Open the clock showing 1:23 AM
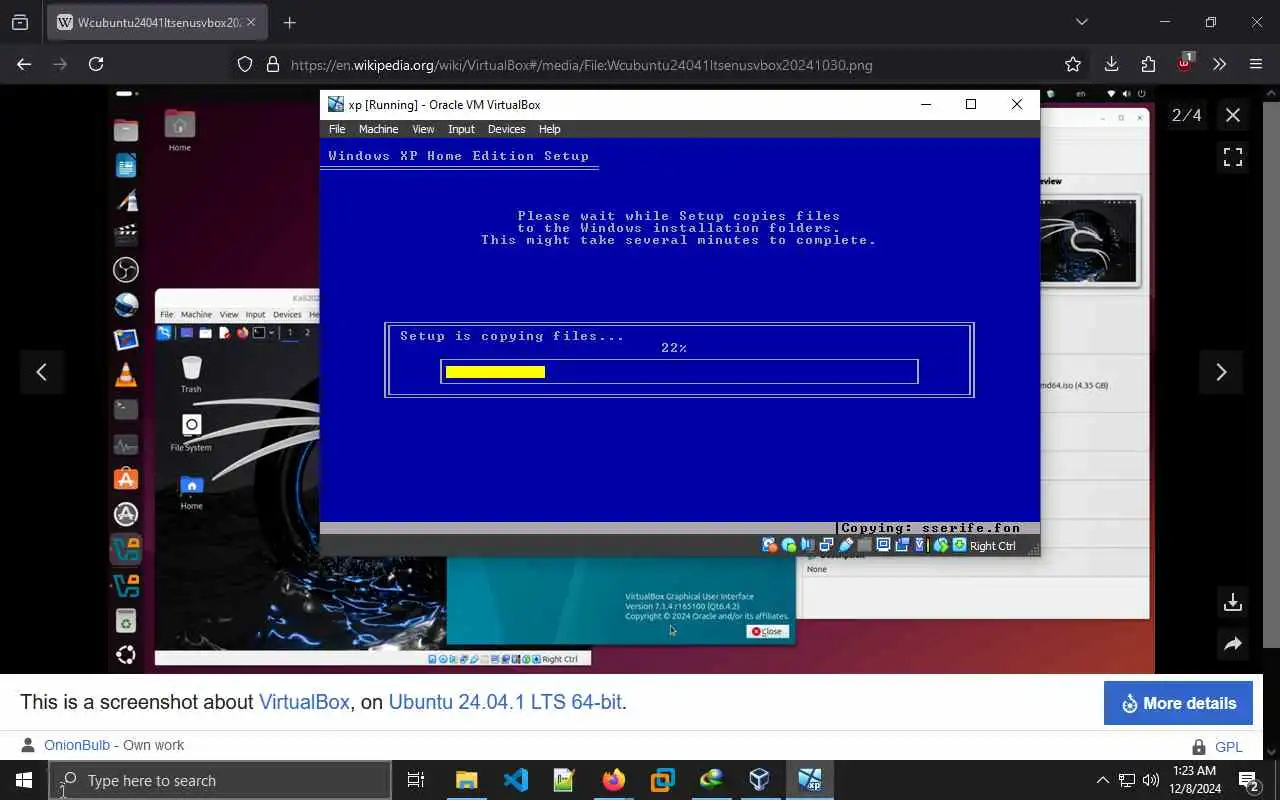 (x=1193, y=779)
